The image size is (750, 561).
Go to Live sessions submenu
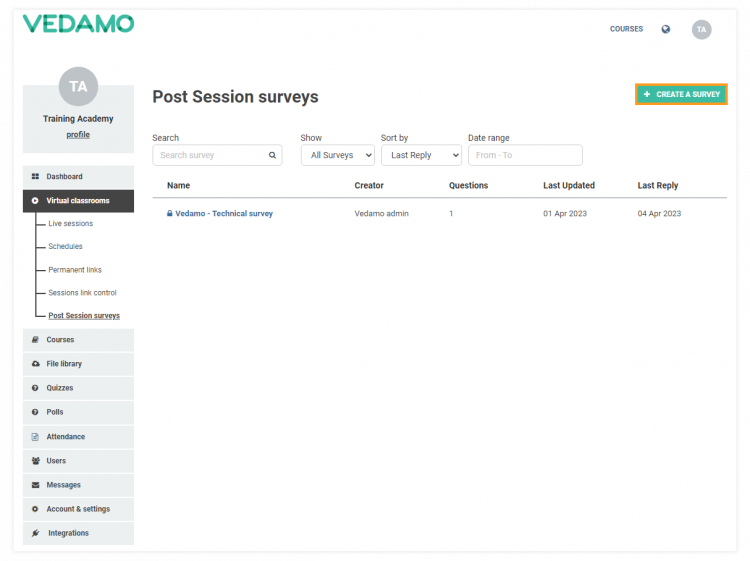point(70,224)
